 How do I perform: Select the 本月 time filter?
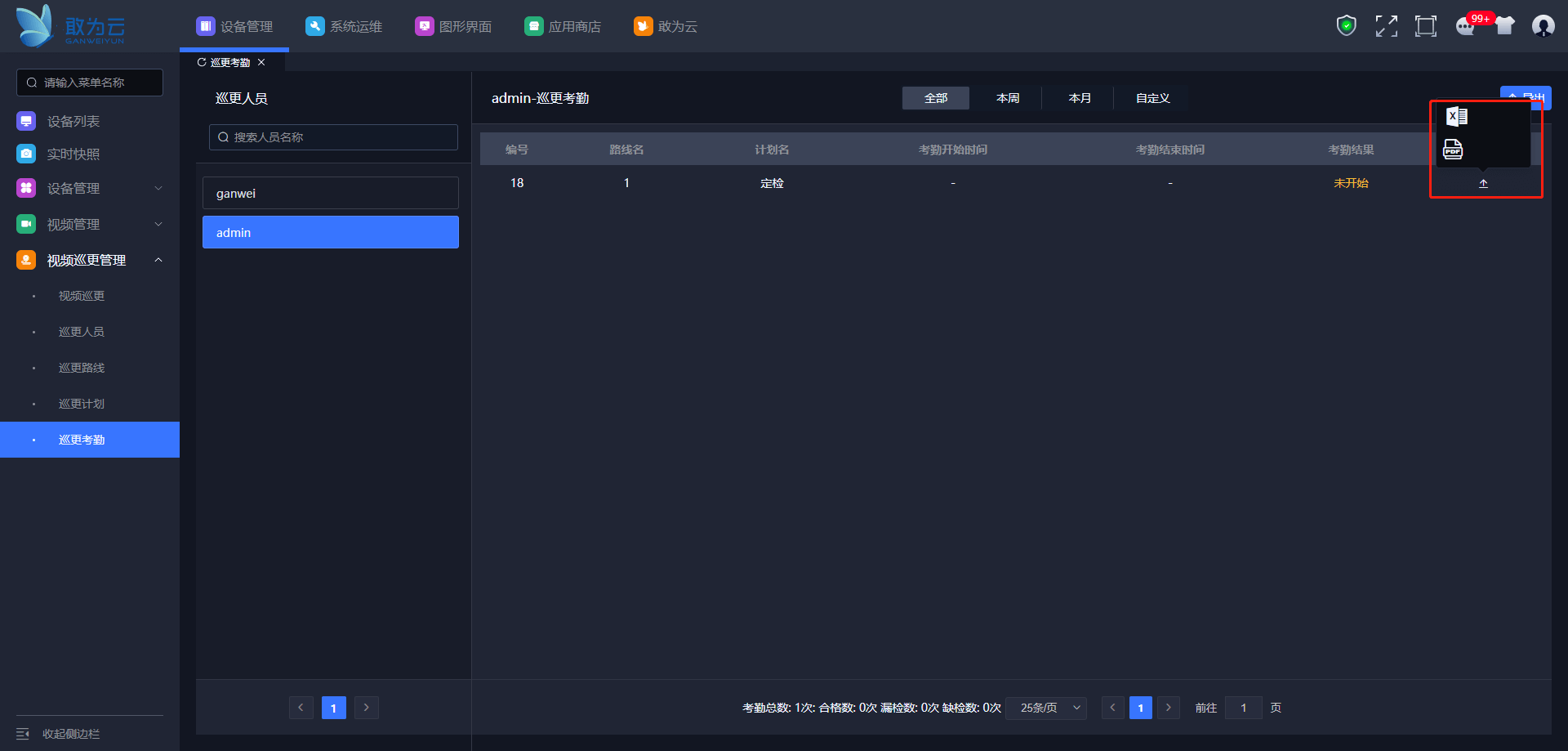point(1080,98)
